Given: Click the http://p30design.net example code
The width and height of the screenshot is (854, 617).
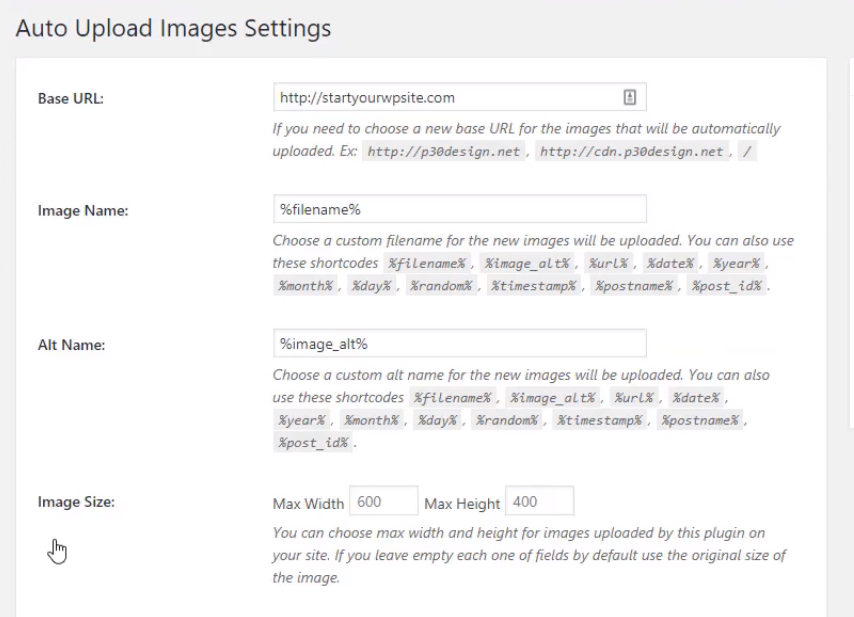Looking at the screenshot, I should (x=444, y=151).
